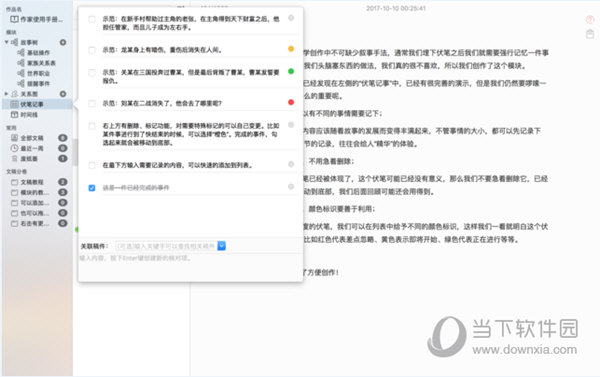600x377 pixels.
Task: Check the 关某在三国投奔过曹某 note checkbox
Action: [92, 72]
